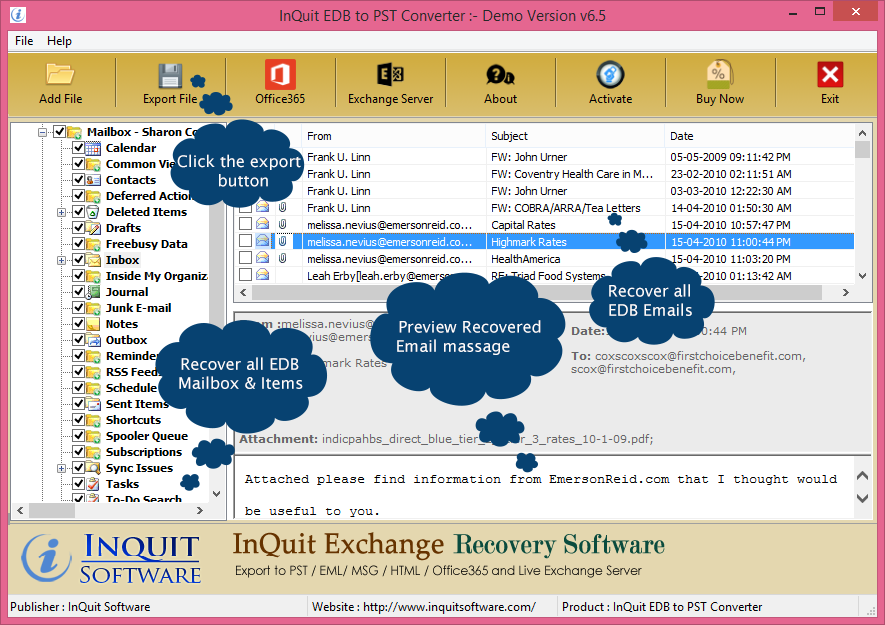
Task: Click the email list horizontal scroll-right arrow
Action: point(845,292)
